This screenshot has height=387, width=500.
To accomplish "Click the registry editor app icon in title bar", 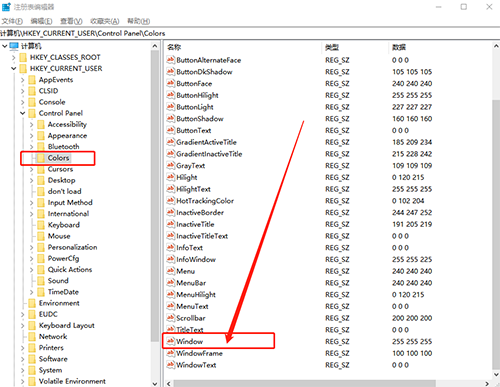I will point(6,7).
